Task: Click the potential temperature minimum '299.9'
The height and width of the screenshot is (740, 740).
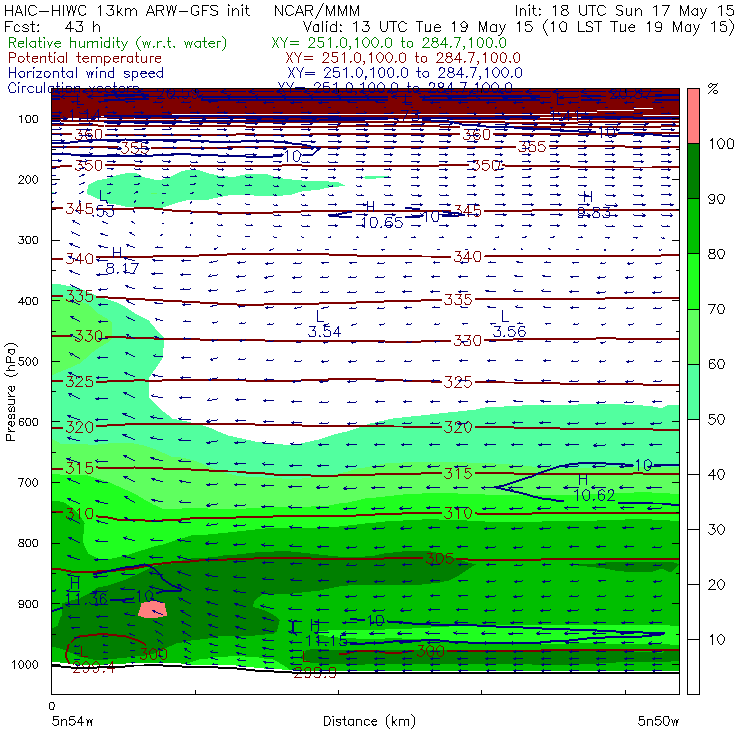Action: [x=315, y=673]
